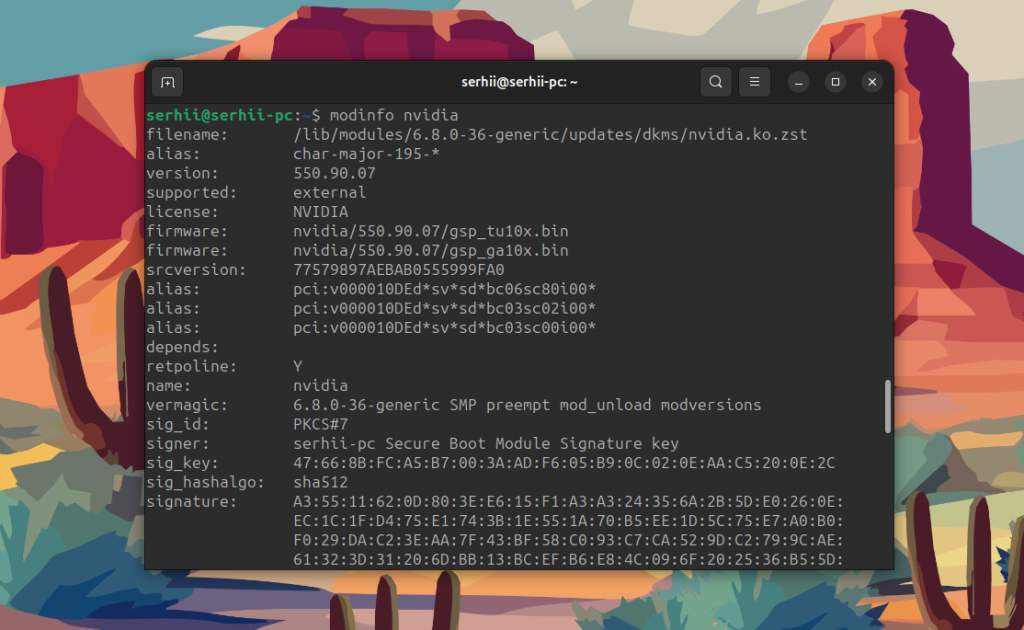Click the pci alias ending bc03sc00i00*
Viewport: 1024px width, 630px height.
(444, 328)
